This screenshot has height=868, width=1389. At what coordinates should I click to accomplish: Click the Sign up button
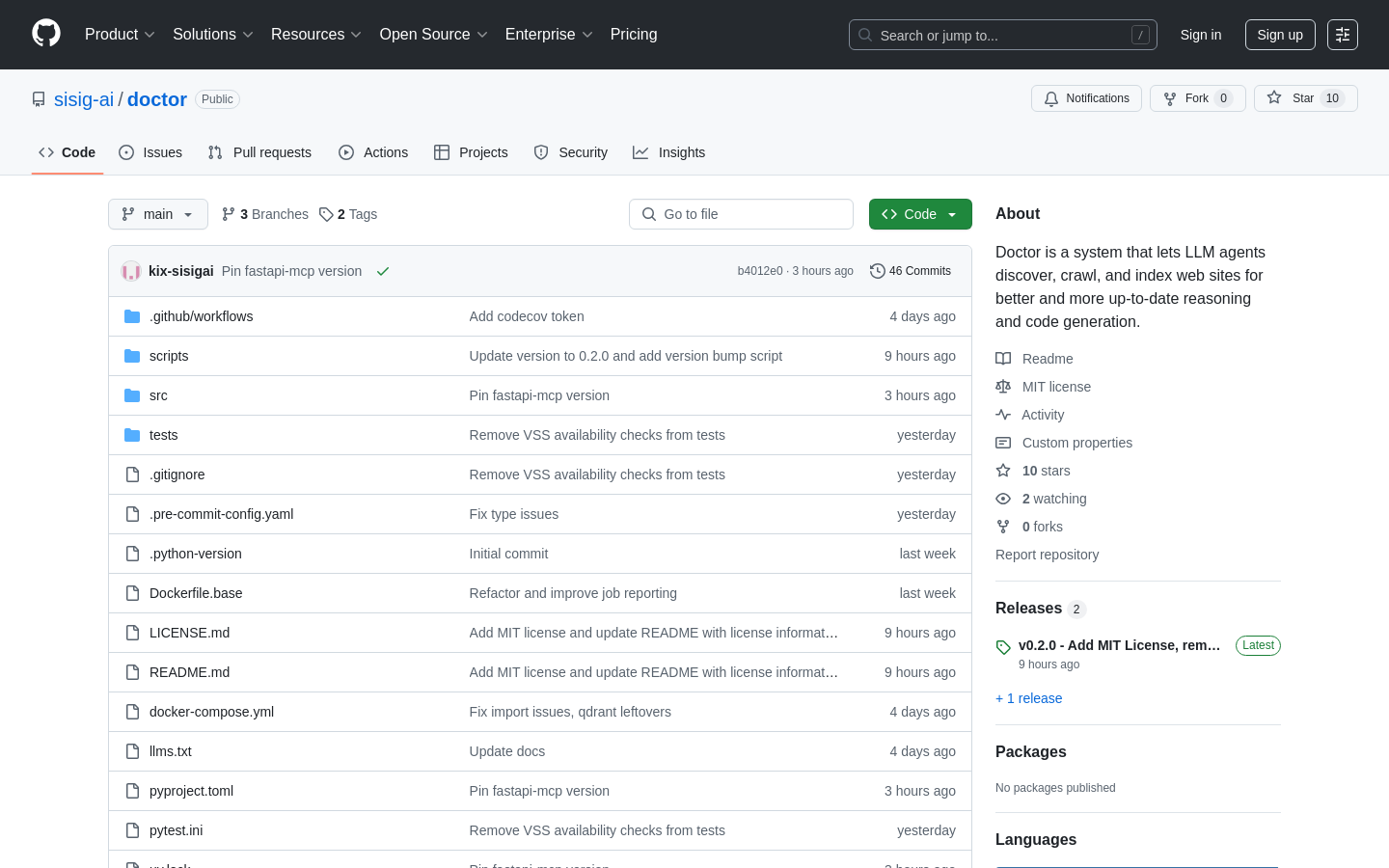(x=1280, y=35)
